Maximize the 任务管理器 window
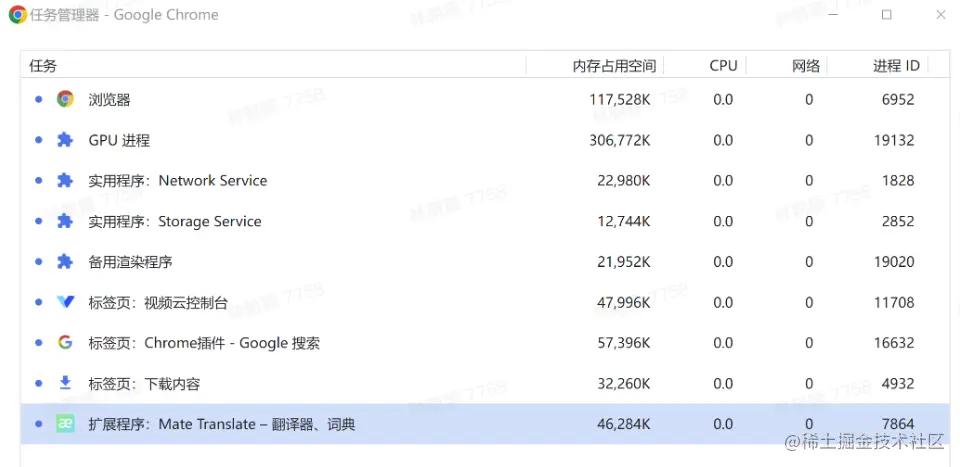The height and width of the screenshot is (467, 960). (886, 15)
